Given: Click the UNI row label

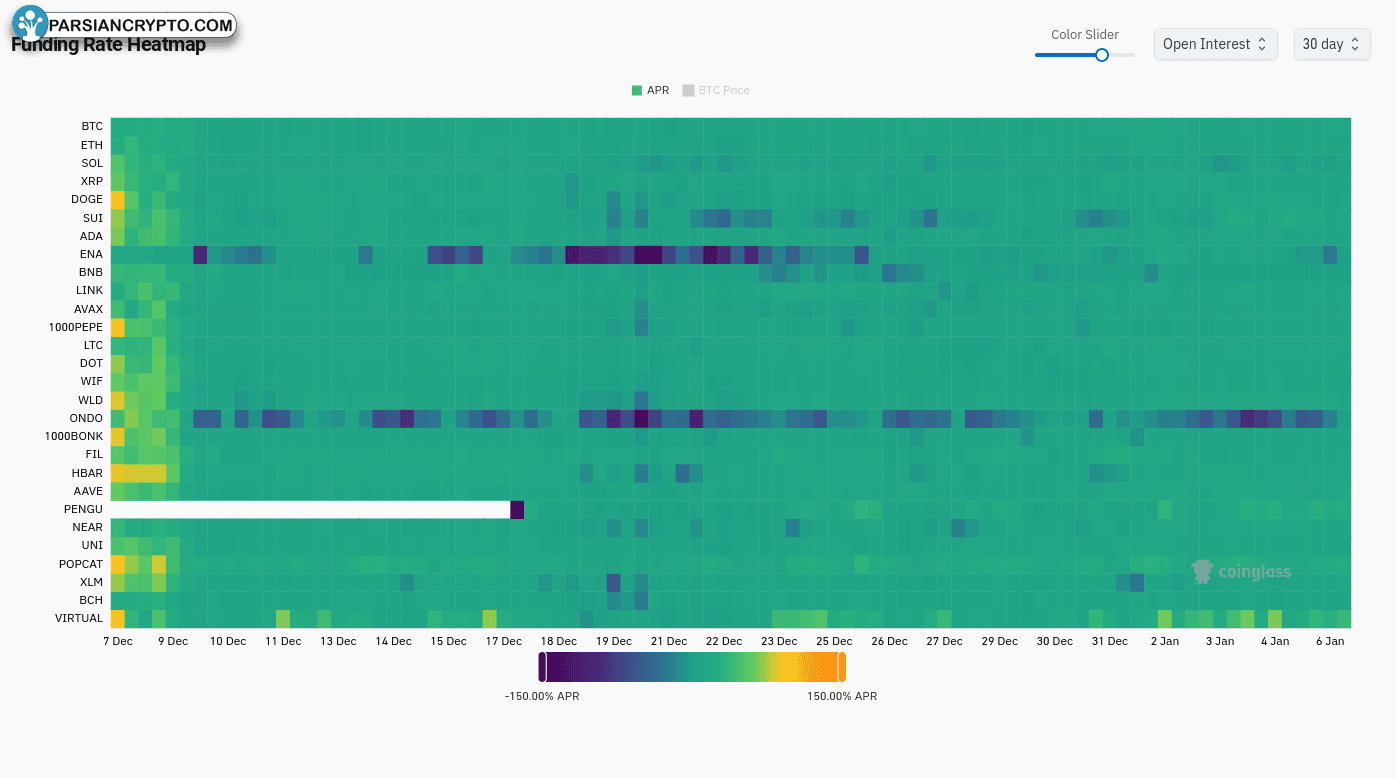Looking at the screenshot, I should pyautogui.click(x=93, y=545).
